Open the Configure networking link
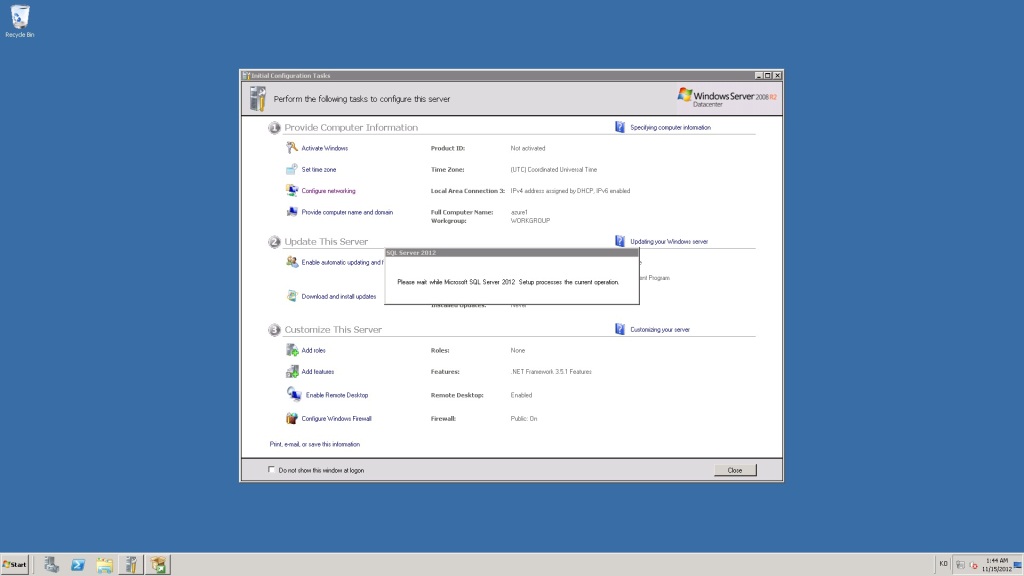Image resolution: width=1024 pixels, height=576 pixels. 328,191
